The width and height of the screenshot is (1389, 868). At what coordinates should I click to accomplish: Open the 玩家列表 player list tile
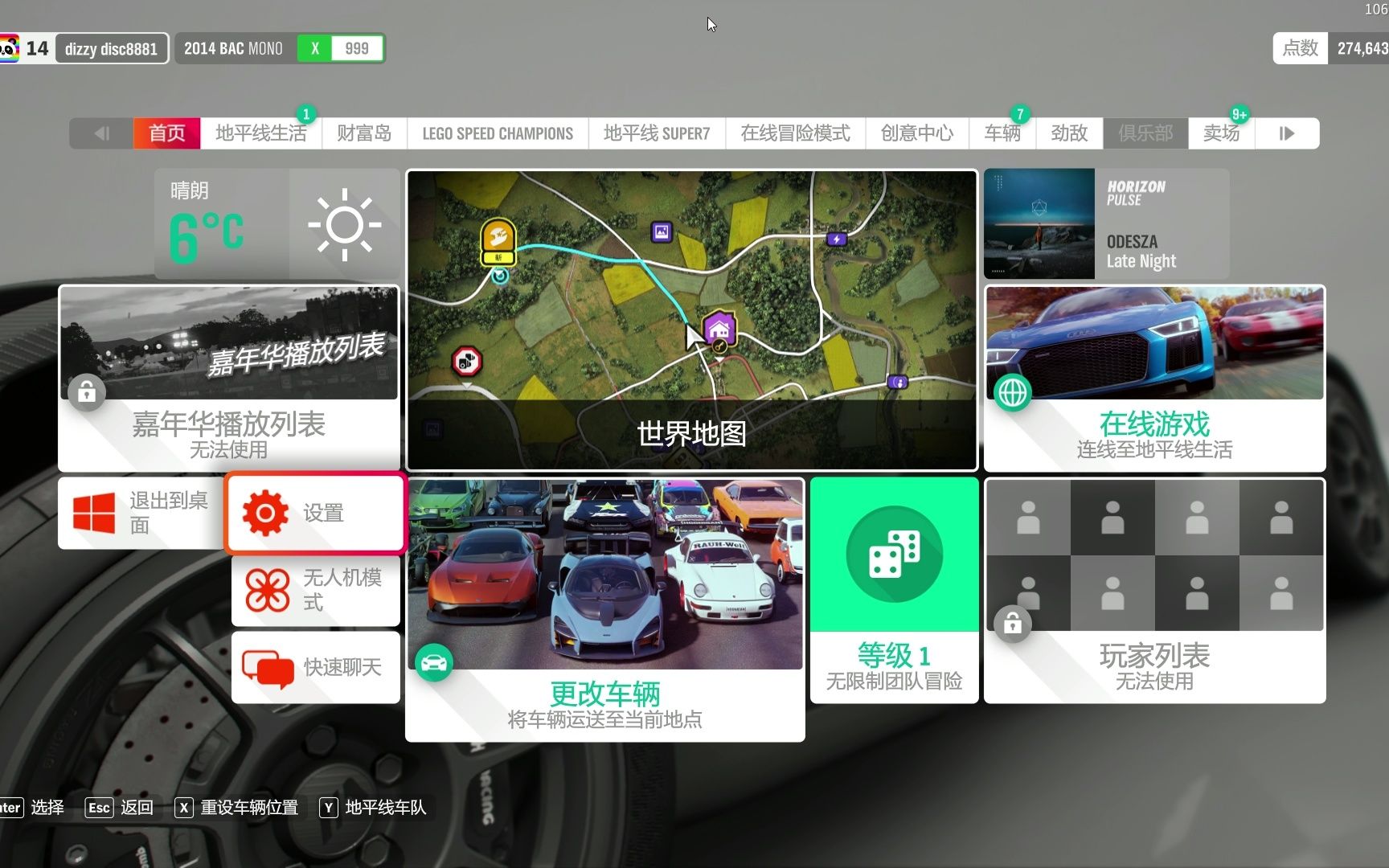point(1155,590)
